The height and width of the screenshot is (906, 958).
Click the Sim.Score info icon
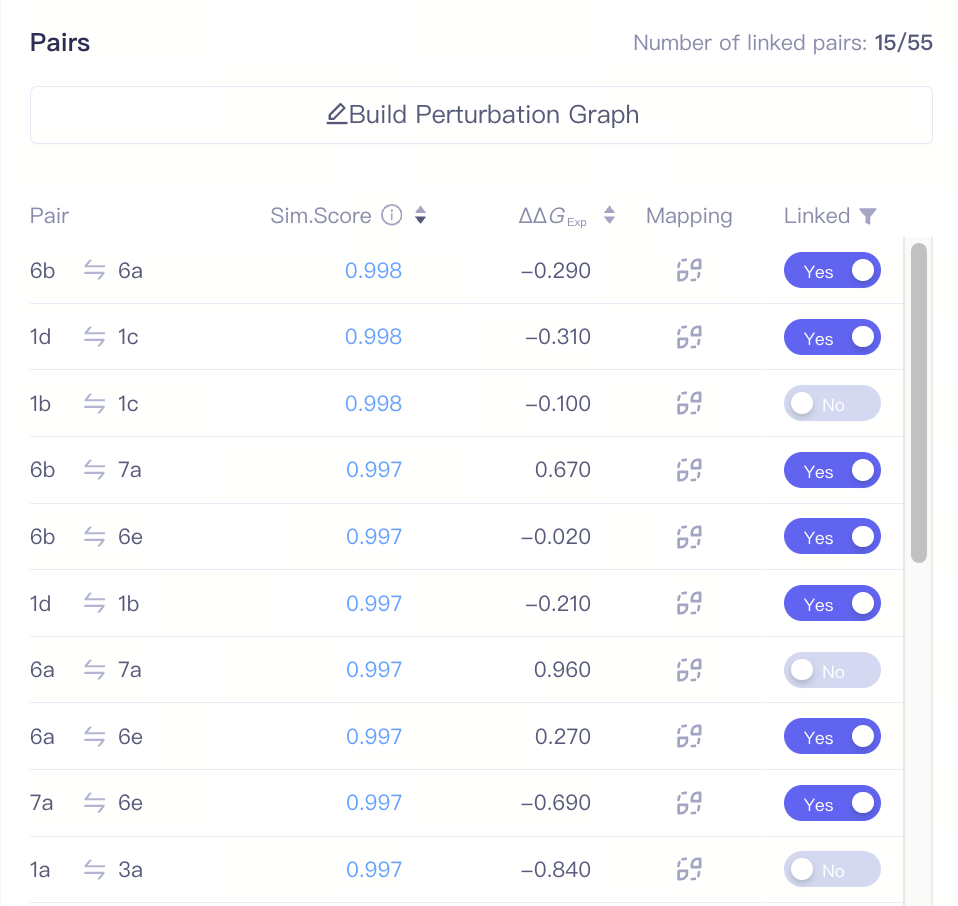(x=392, y=215)
